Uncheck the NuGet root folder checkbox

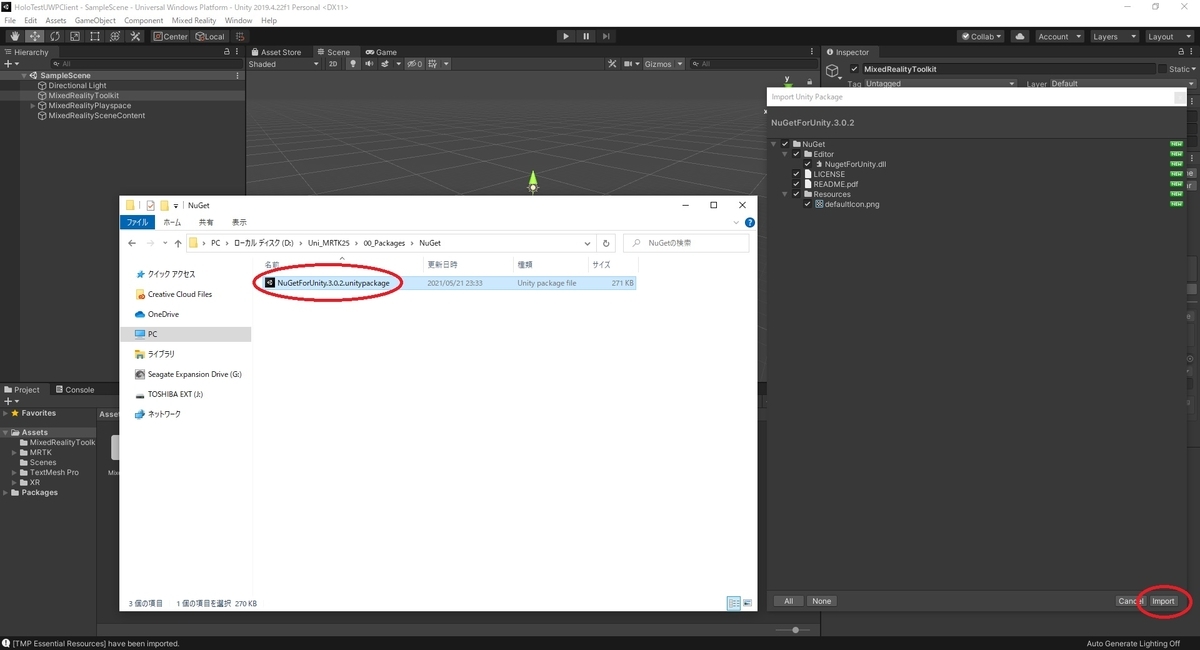coord(785,144)
